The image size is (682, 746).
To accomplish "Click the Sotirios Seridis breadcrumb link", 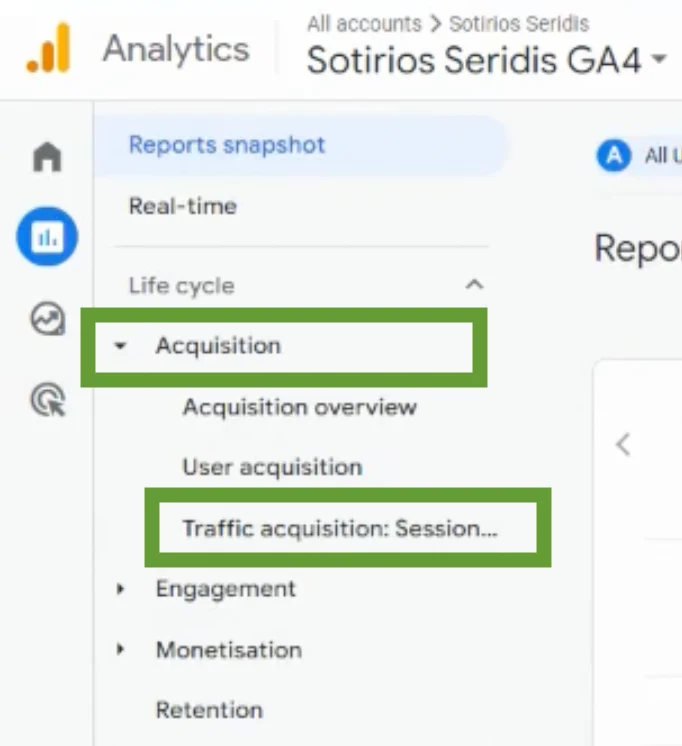I will [519, 24].
